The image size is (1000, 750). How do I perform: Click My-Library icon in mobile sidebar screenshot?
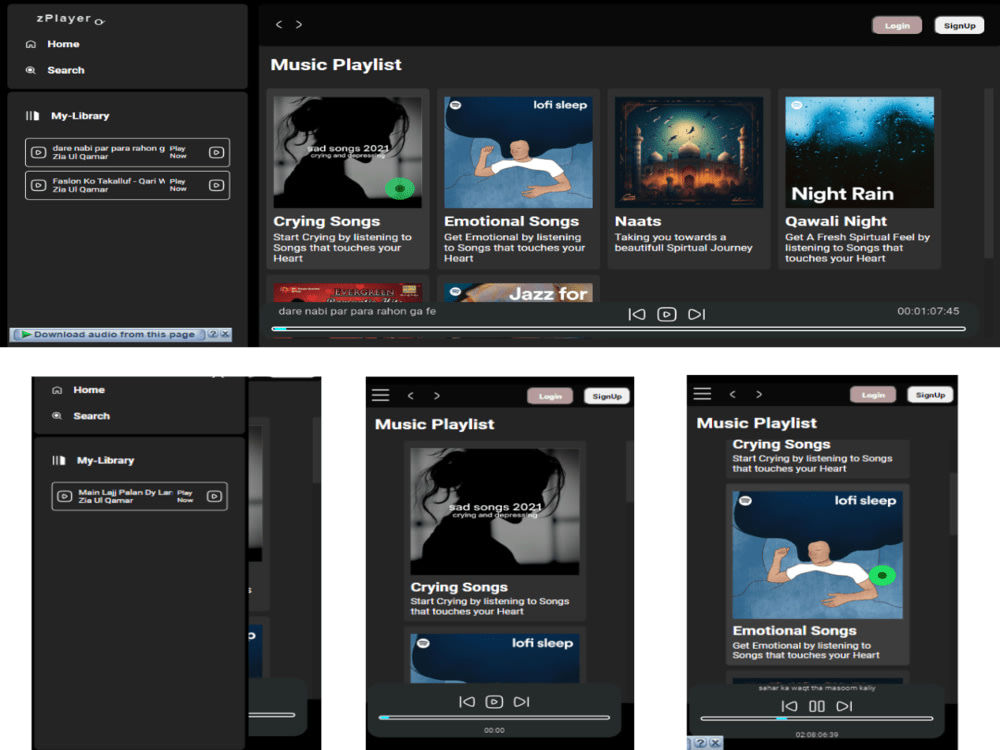click(59, 460)
